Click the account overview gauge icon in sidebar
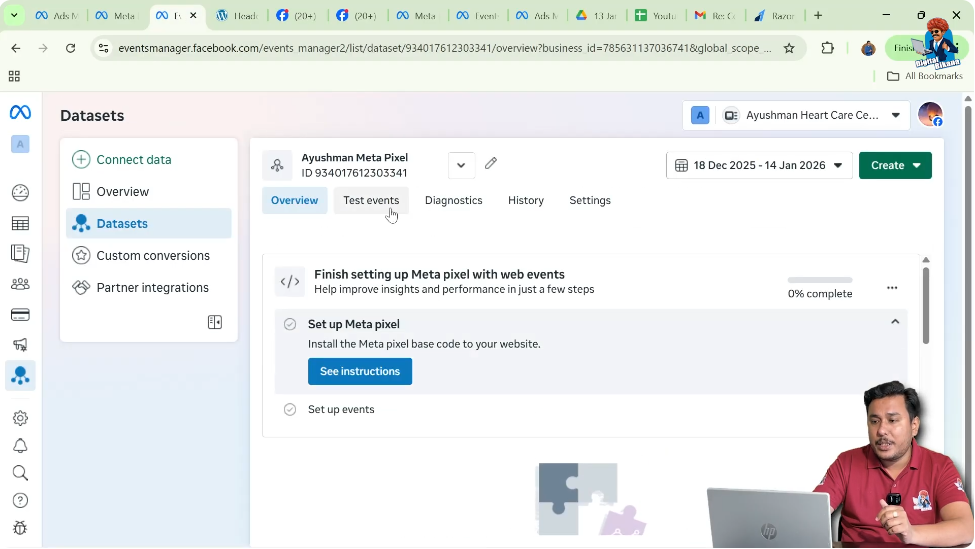Screen dimensions: 975x549 pyautogui.click(x=20, y=193)
